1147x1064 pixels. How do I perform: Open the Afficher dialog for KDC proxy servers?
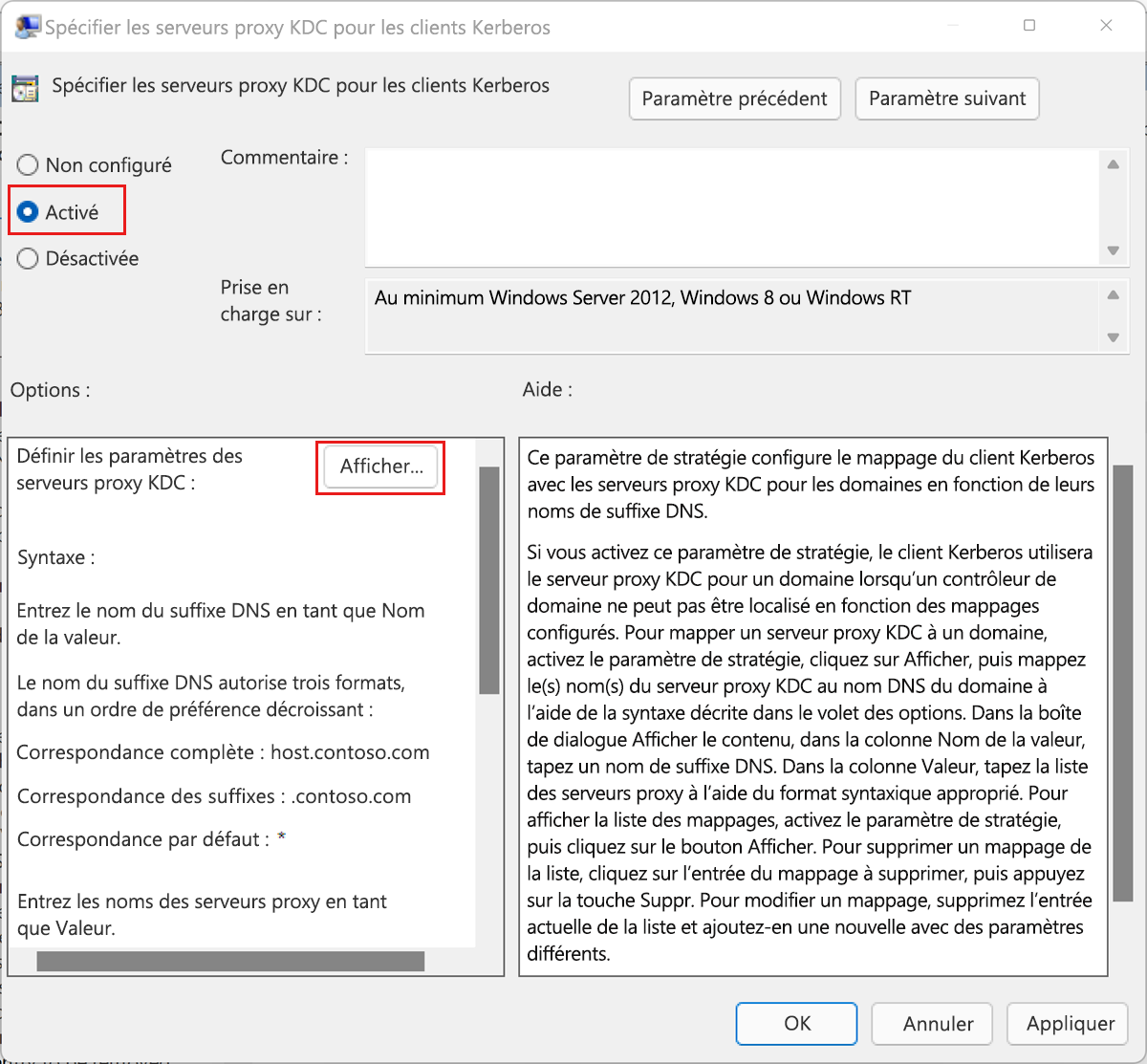pyautogui.click(x=379, y=467)
